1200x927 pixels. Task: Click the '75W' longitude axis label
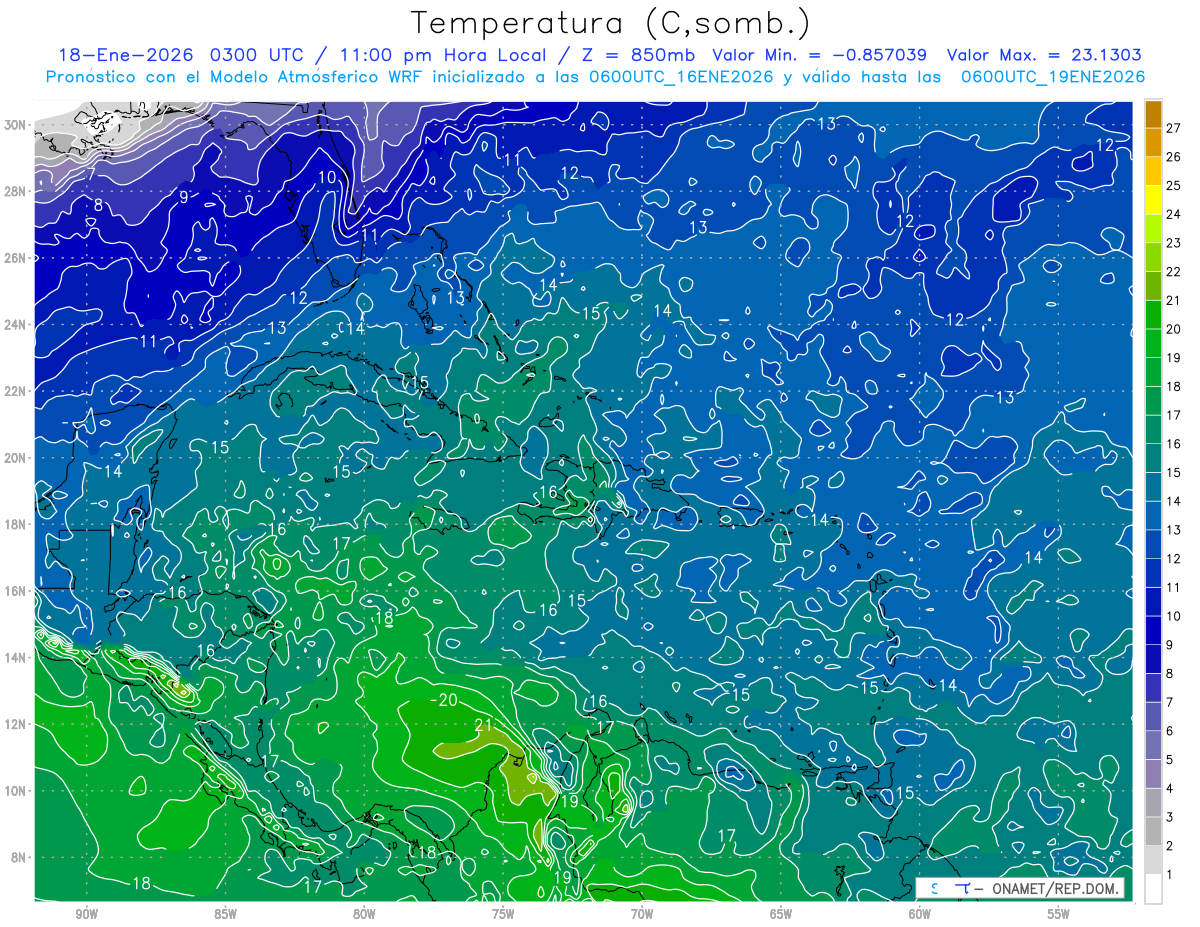pos(503,914)
